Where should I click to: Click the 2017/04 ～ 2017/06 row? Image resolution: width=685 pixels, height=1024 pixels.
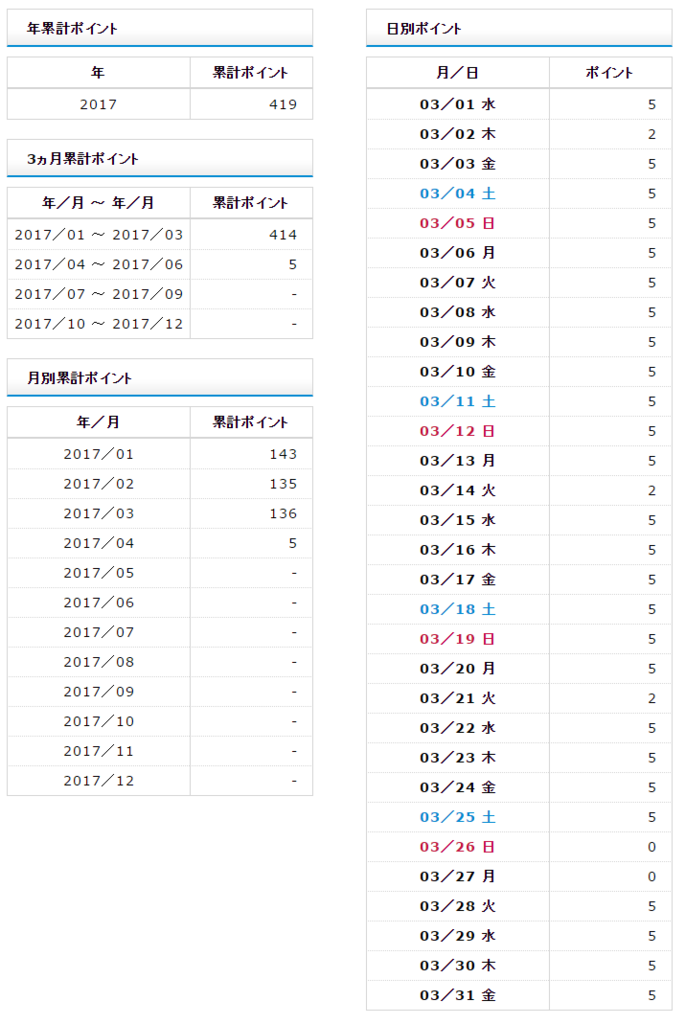160,264
